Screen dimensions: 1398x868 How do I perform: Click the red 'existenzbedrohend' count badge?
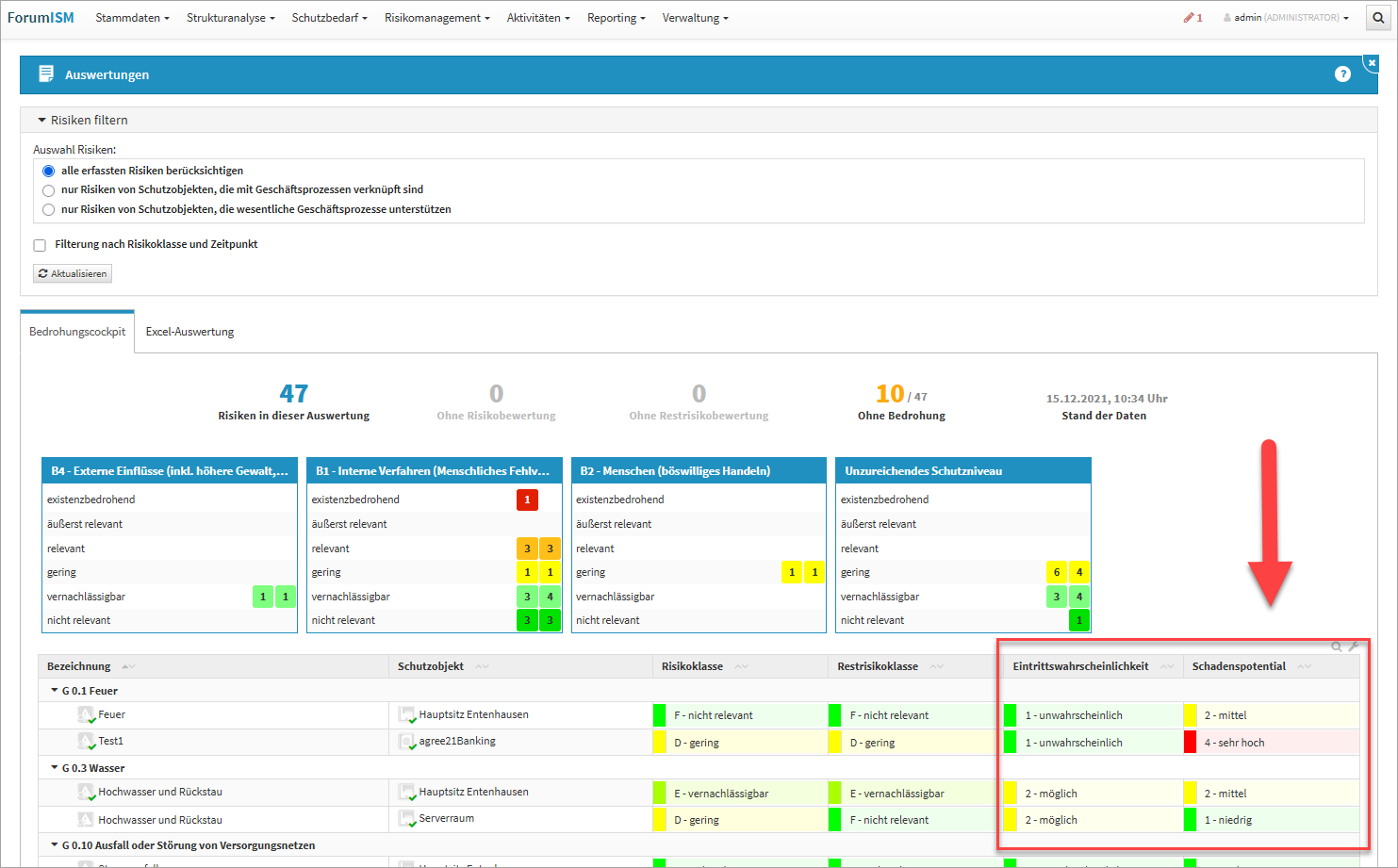click(x=527, y=500)
